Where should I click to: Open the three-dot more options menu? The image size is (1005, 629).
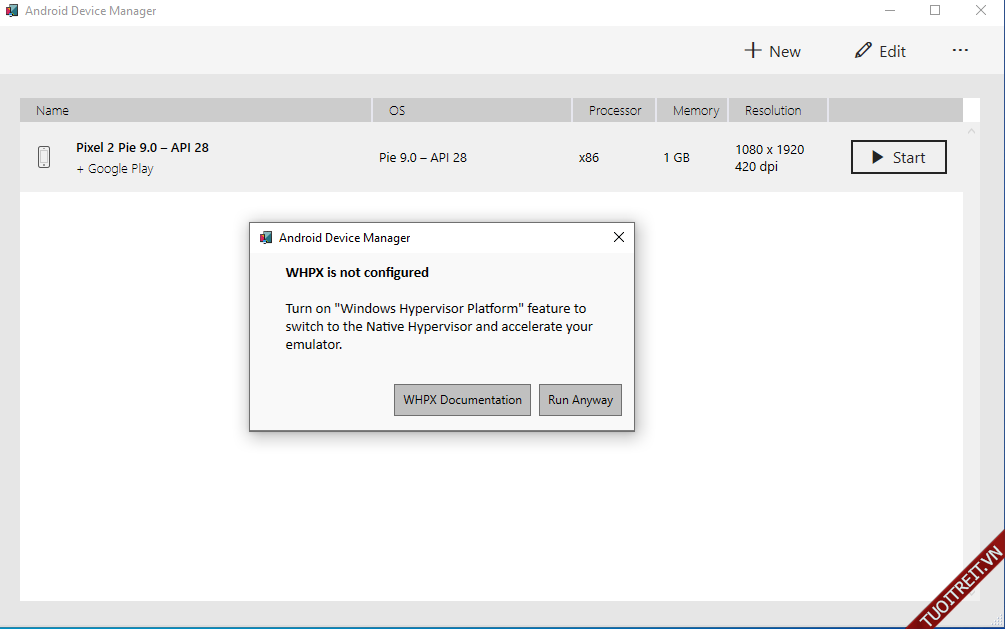click(960, 51)
